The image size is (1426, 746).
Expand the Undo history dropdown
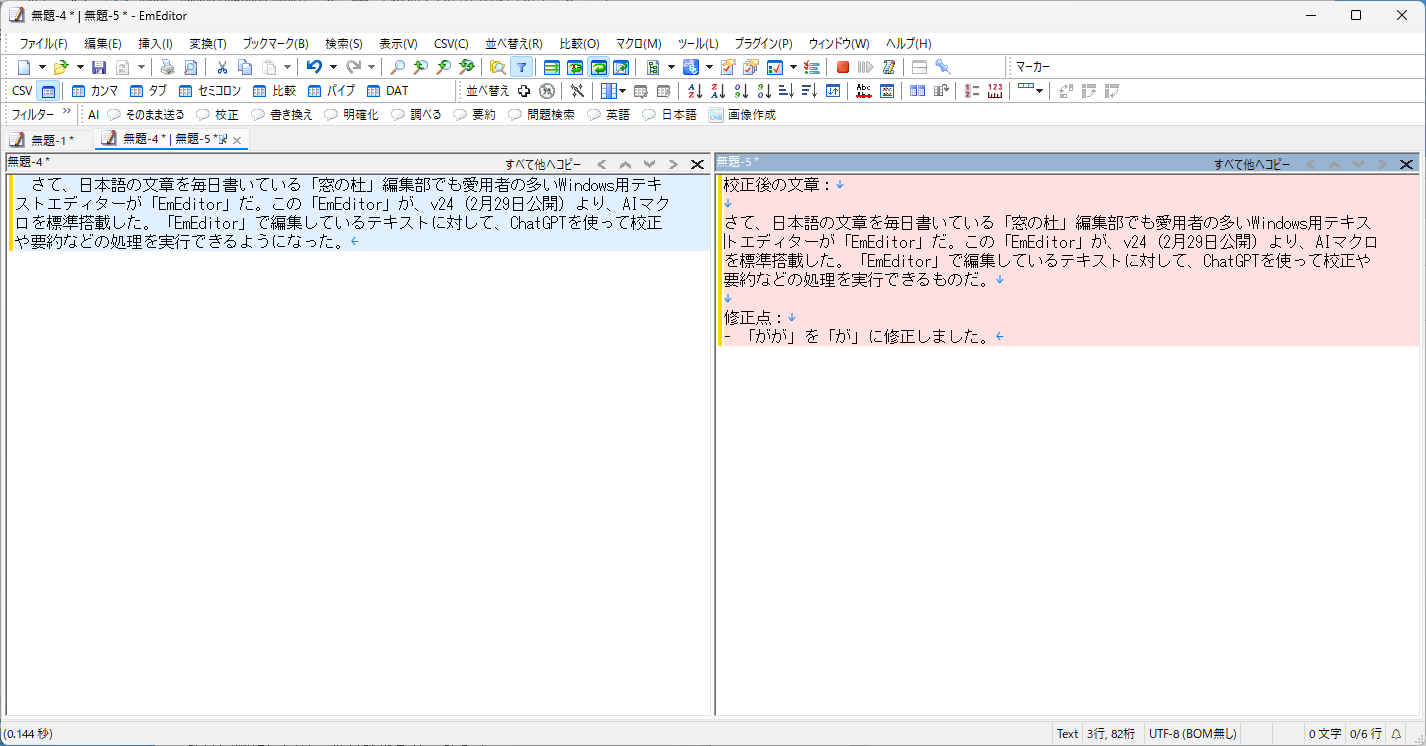[x=332, y=66]
